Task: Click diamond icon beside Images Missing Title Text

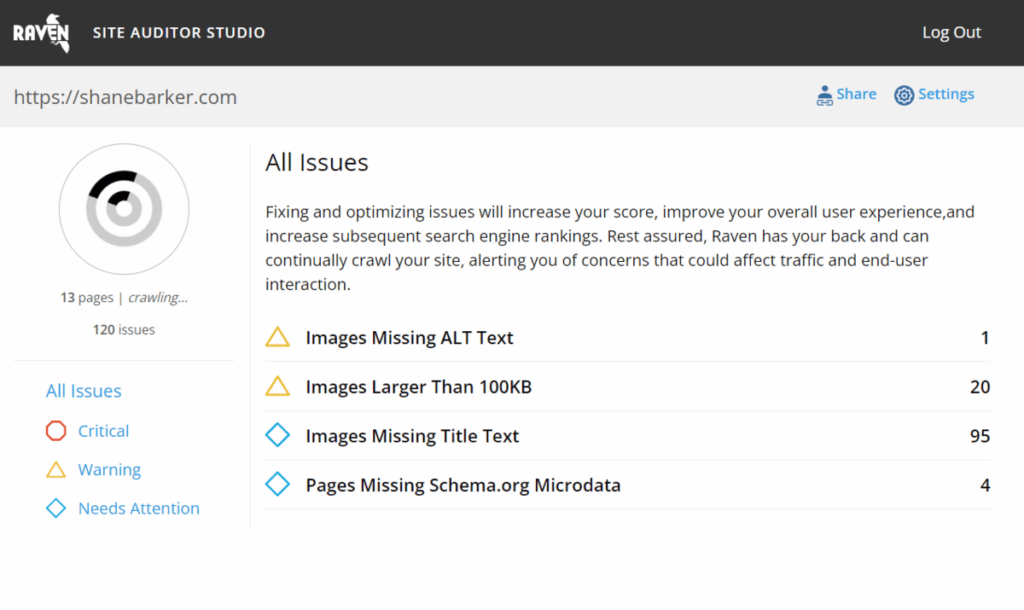Action: 277,436
